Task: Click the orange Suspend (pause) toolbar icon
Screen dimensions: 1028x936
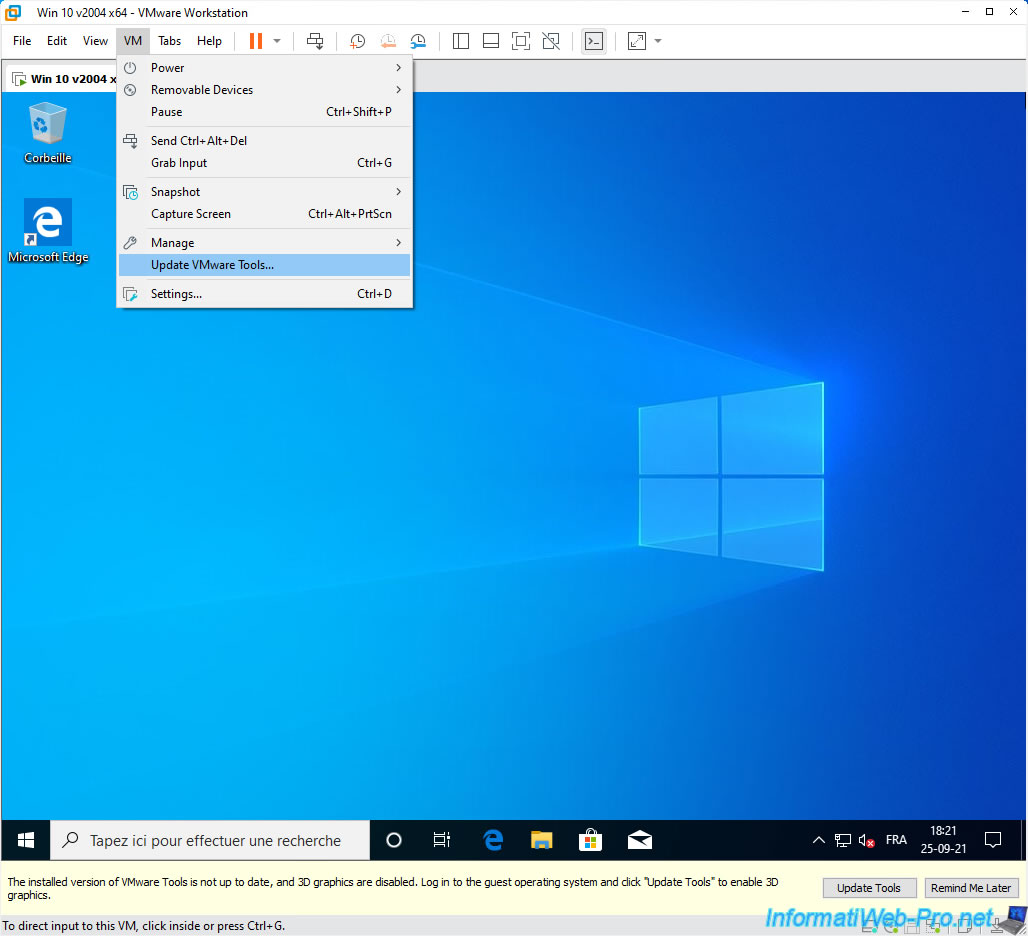Action: pos(256,41)
